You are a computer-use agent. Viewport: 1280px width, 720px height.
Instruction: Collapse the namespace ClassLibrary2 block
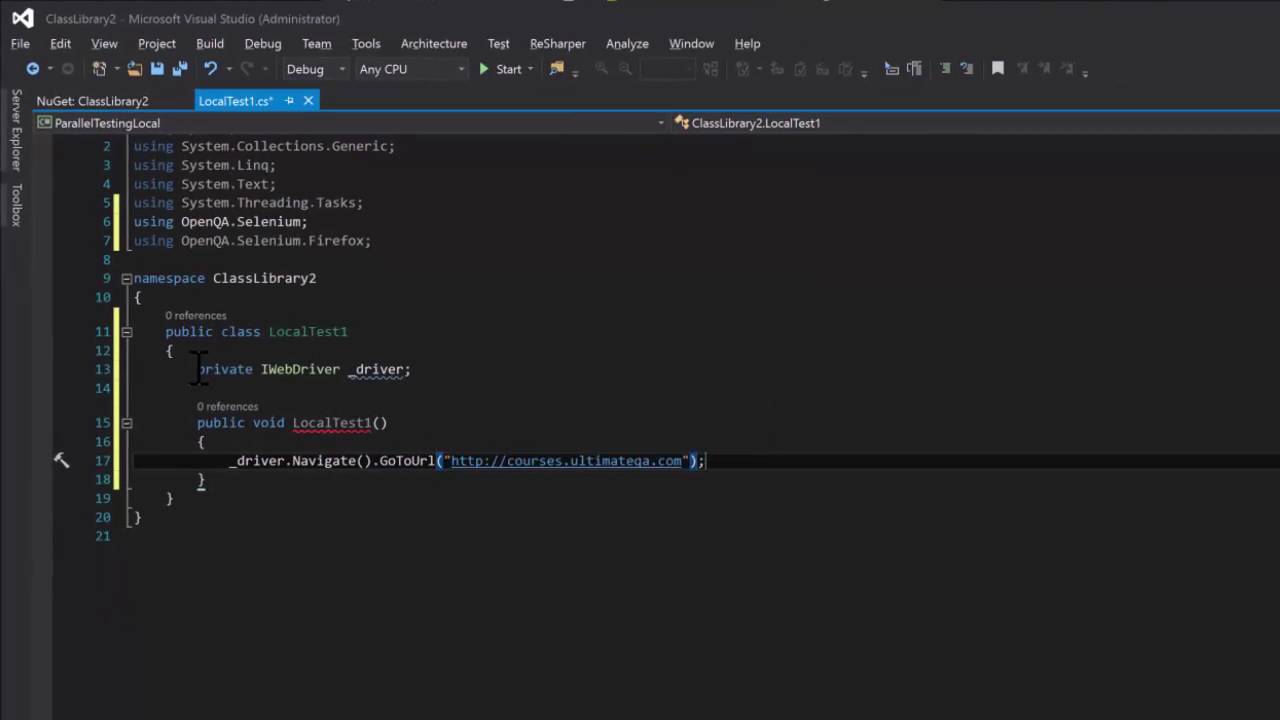[x=126, y=278]
